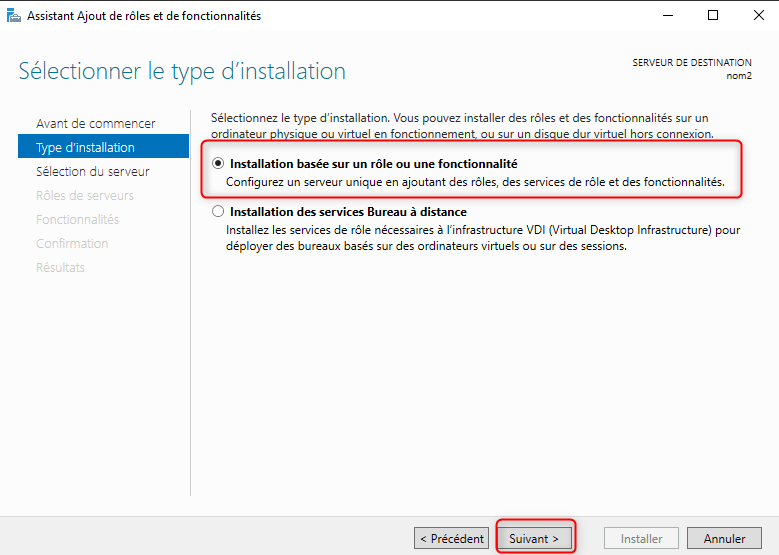The height and width of the screenshot is (555, 779).
Task: Click the Confirmation step
Action: point(72,243)
